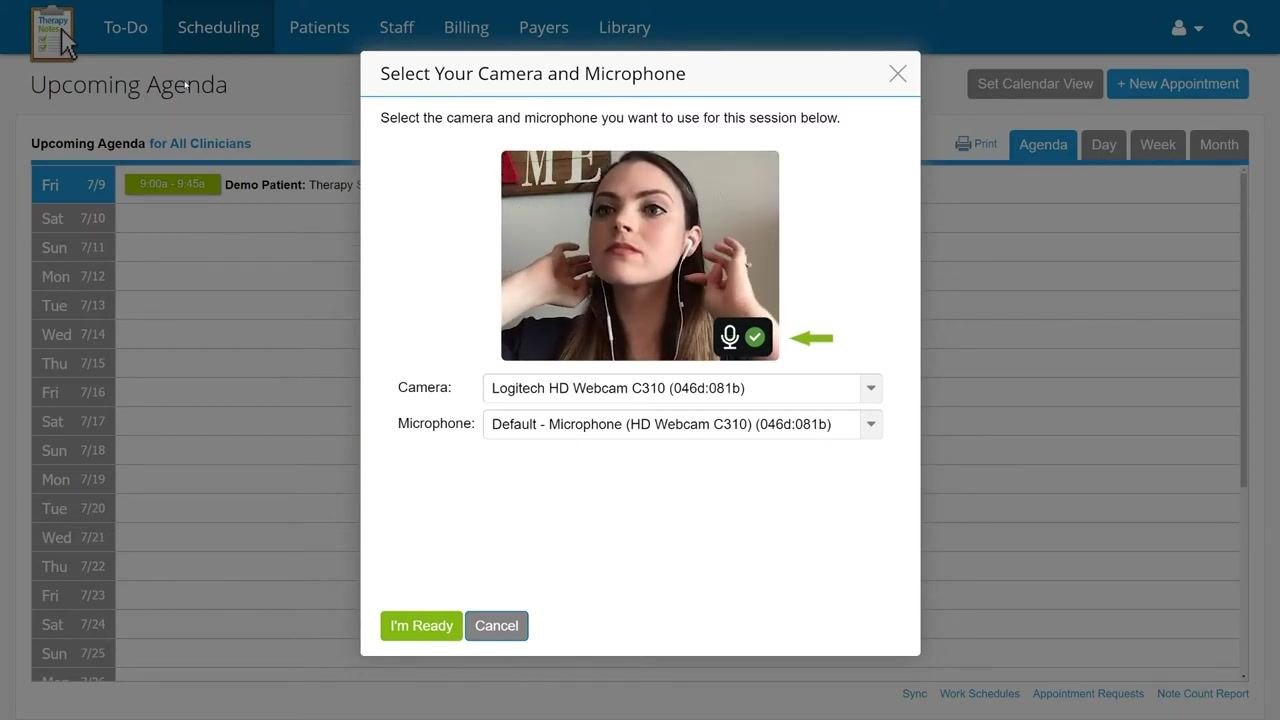Close the camera and microphone dialog
The width and height of the screenshot is (1280, 720).
[898, 73]
